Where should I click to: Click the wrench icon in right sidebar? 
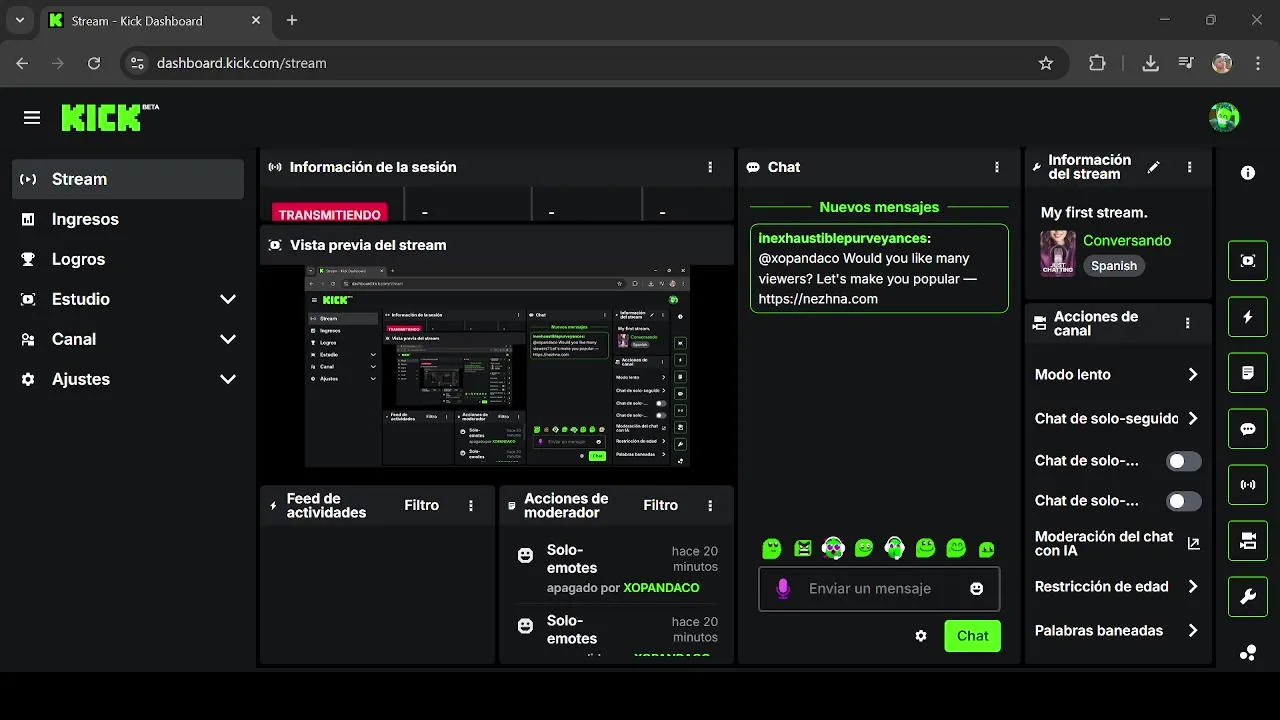pos(1248,597)
